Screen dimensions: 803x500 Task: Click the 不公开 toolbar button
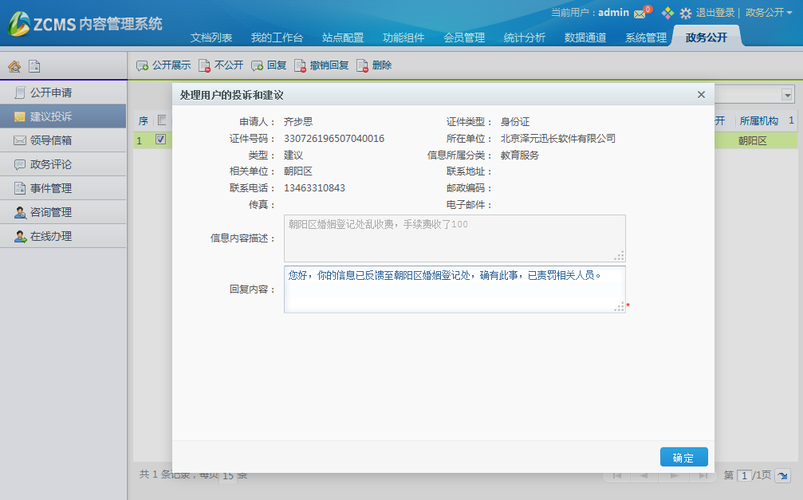[x=221, y=65]
